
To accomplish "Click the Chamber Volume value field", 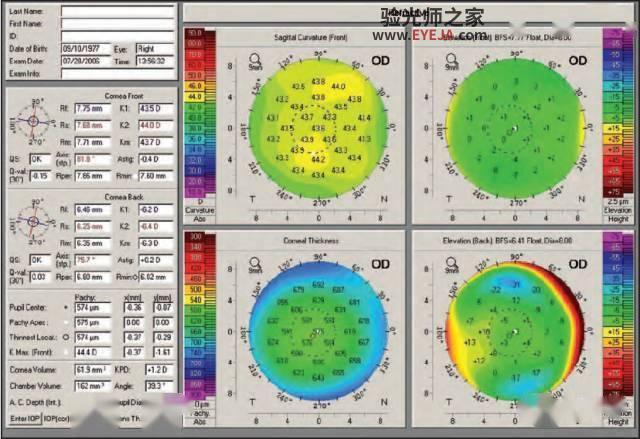I will [x=93, y=386].
